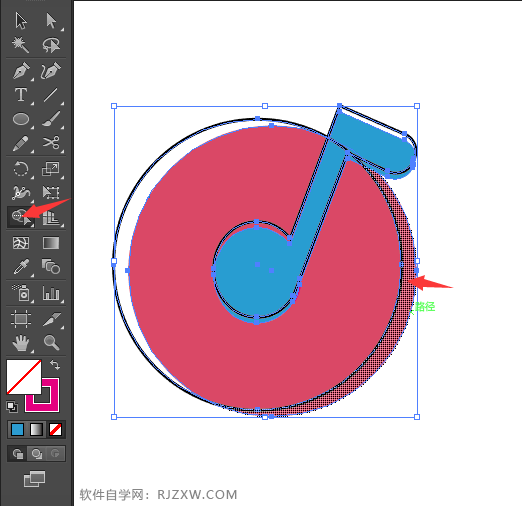Choose the Scissors tool
522x506 pixels.
point(51,143)
